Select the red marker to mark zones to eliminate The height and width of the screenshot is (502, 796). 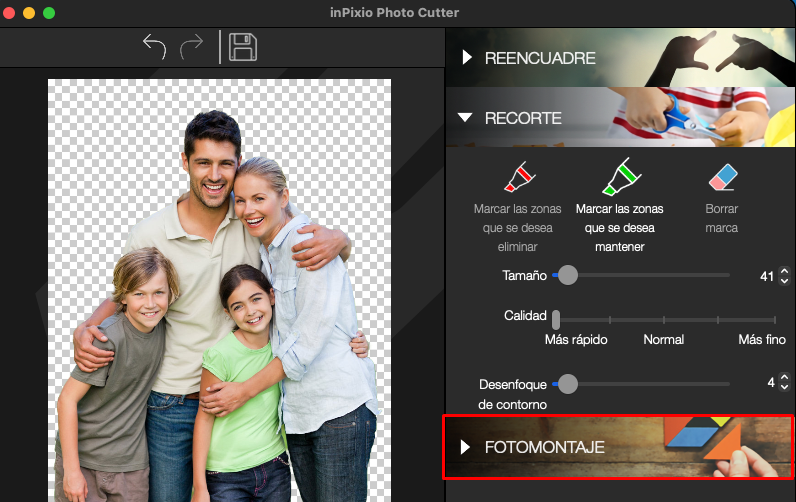tap(519, 177)
